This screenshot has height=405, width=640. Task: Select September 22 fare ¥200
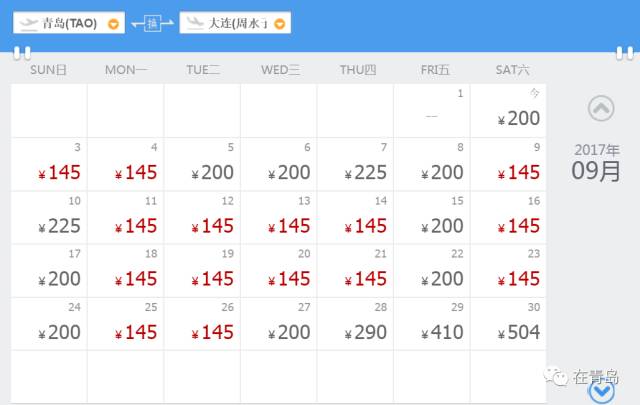point(432,270)
